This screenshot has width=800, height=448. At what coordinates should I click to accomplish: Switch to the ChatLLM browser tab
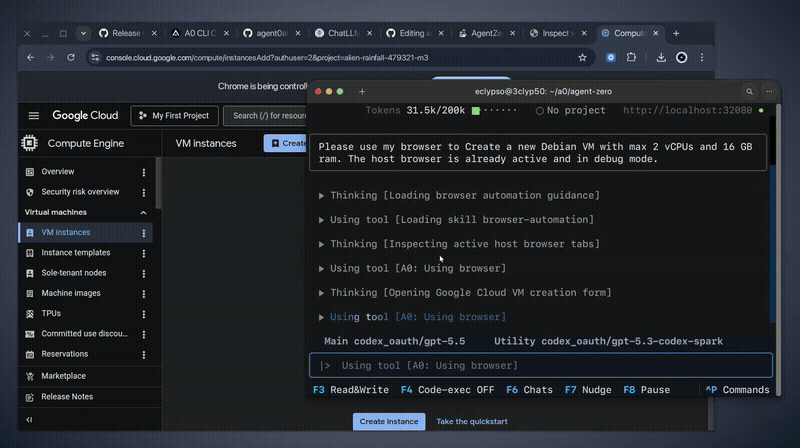point(341,33)
